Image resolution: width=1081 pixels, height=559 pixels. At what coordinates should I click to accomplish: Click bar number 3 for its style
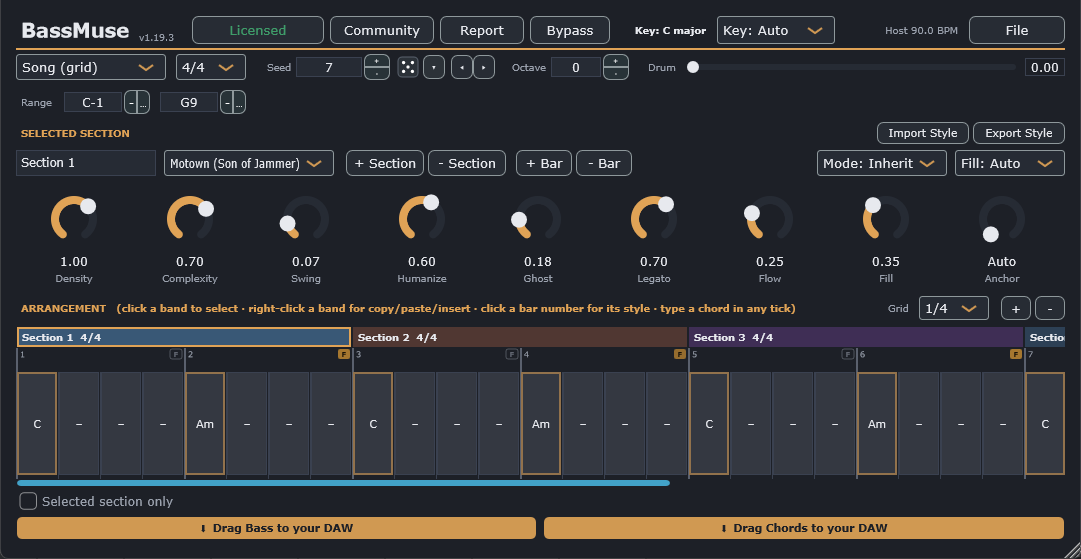click(x=358, y=354)
